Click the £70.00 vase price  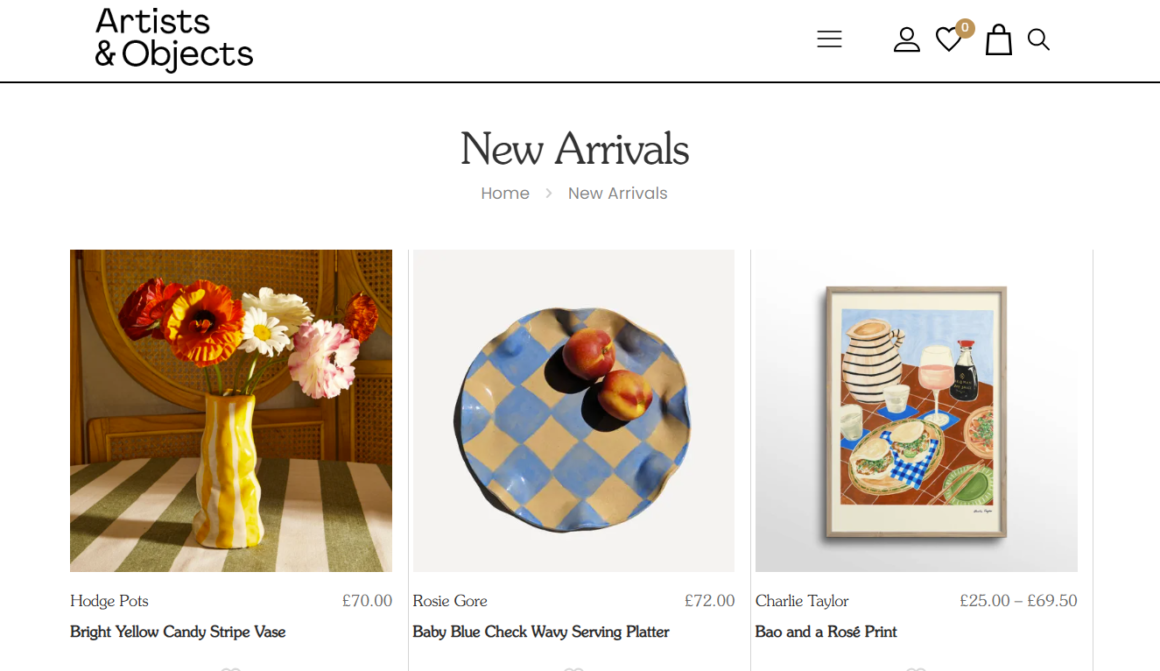[x=367, y=601]
